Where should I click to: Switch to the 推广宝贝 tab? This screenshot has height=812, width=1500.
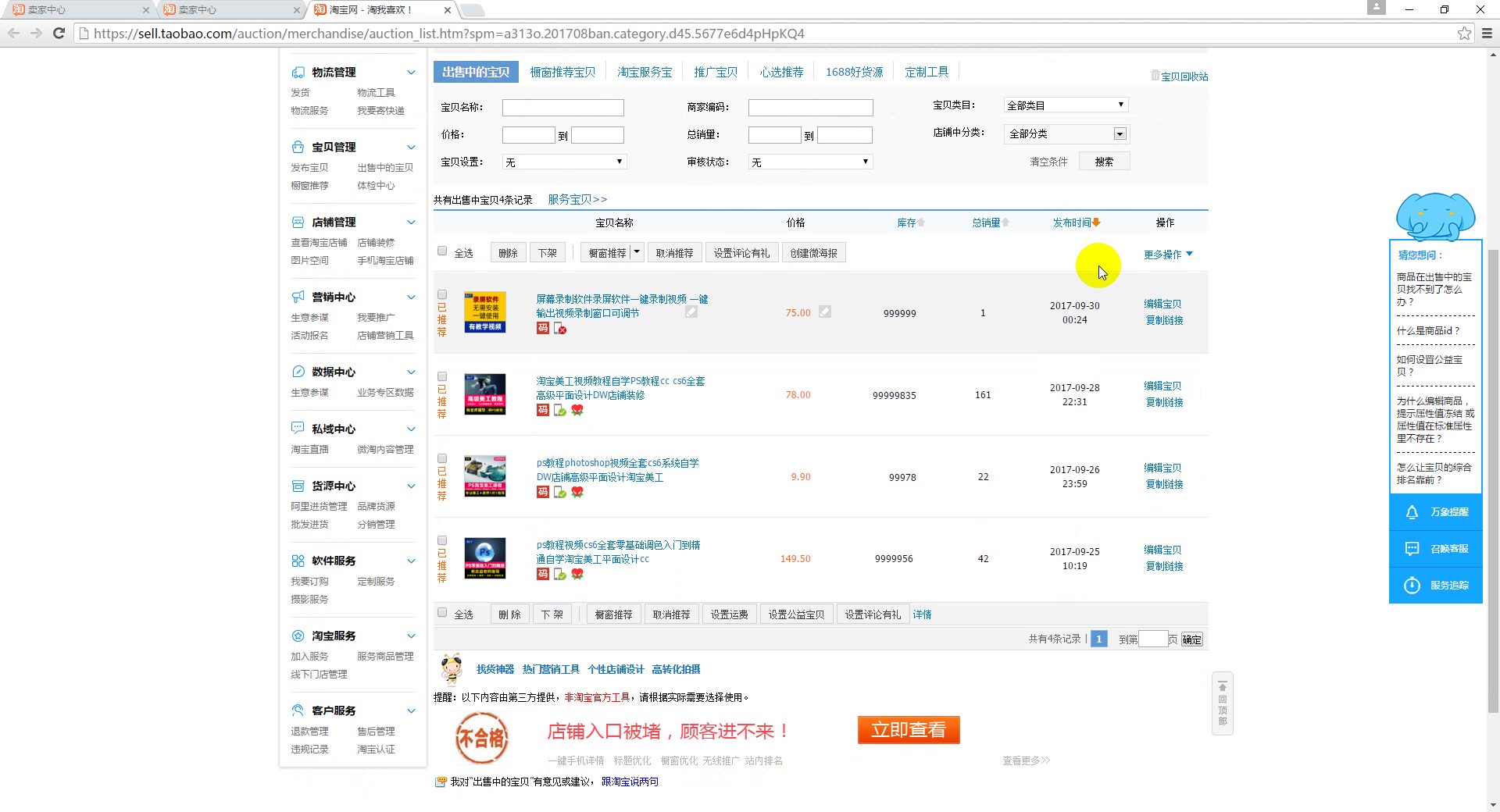click(x=716, y=73)
